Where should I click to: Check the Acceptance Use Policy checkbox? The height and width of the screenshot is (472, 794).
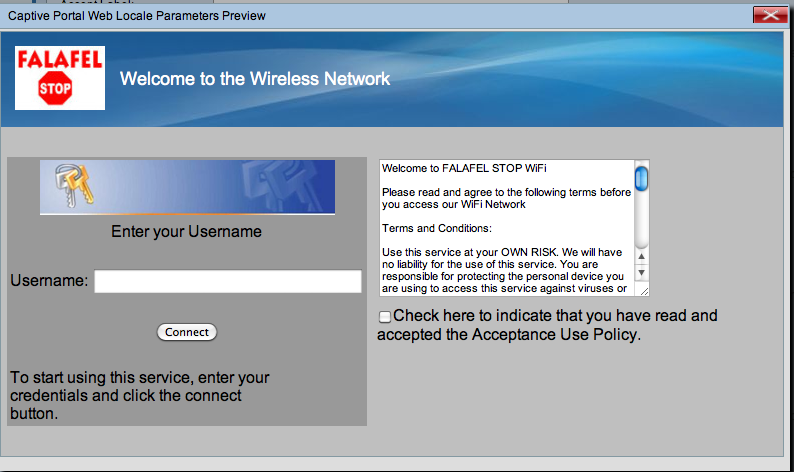[x=385, y=317]
